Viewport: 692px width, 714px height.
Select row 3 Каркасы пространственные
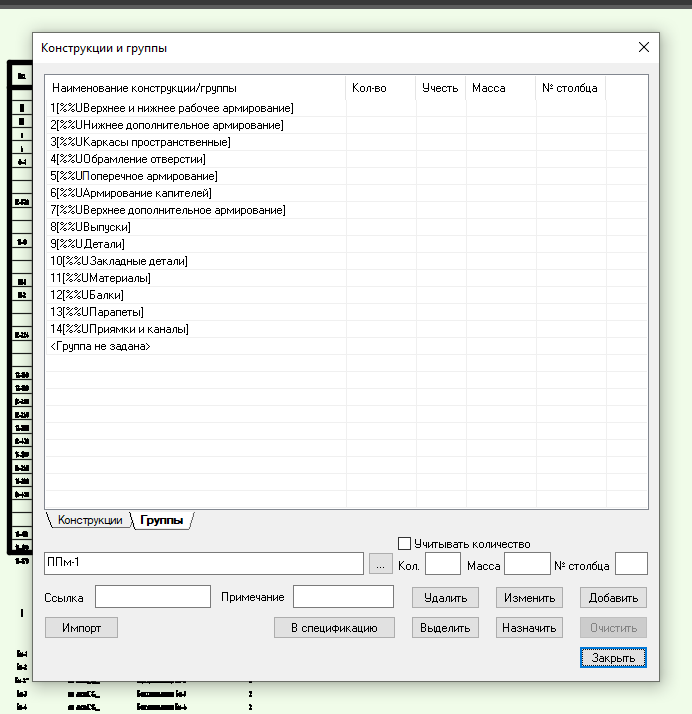tap(346, 142)
